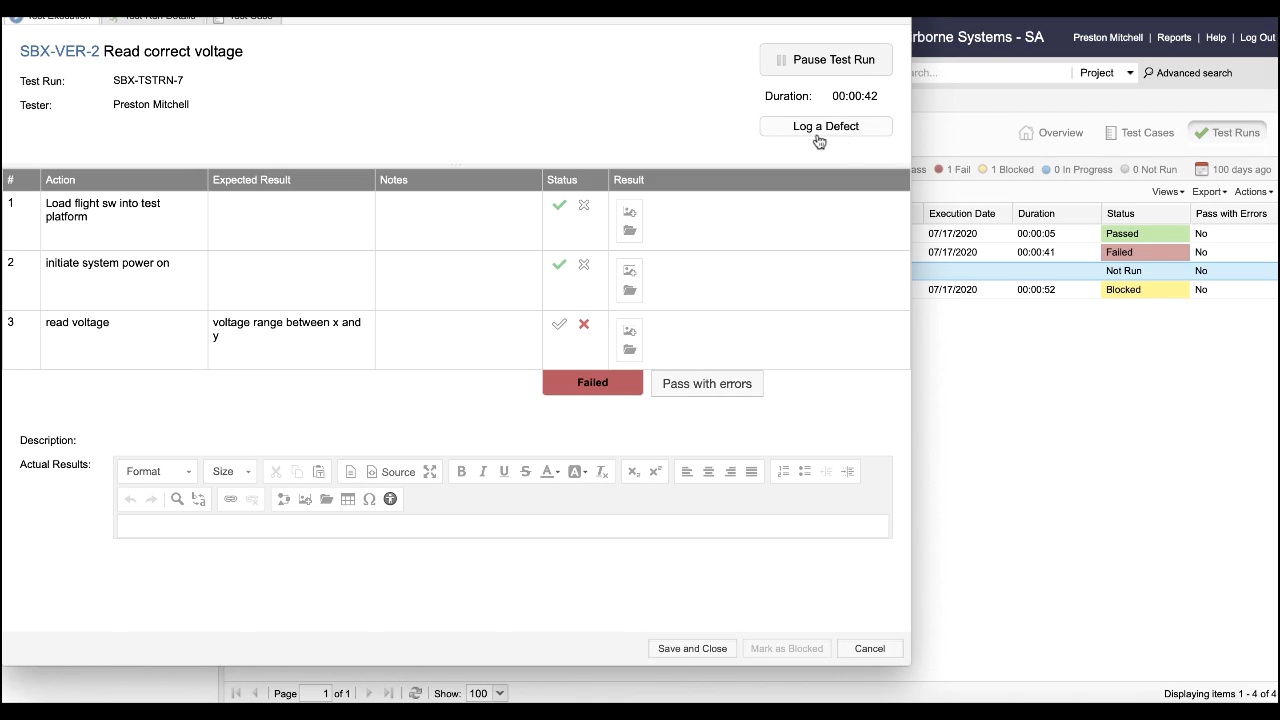Image resolution: width=1280 pixels, height=720 pixels.
Task: Open the Project search scope dropdown
Action: (x=1106, y=73)
